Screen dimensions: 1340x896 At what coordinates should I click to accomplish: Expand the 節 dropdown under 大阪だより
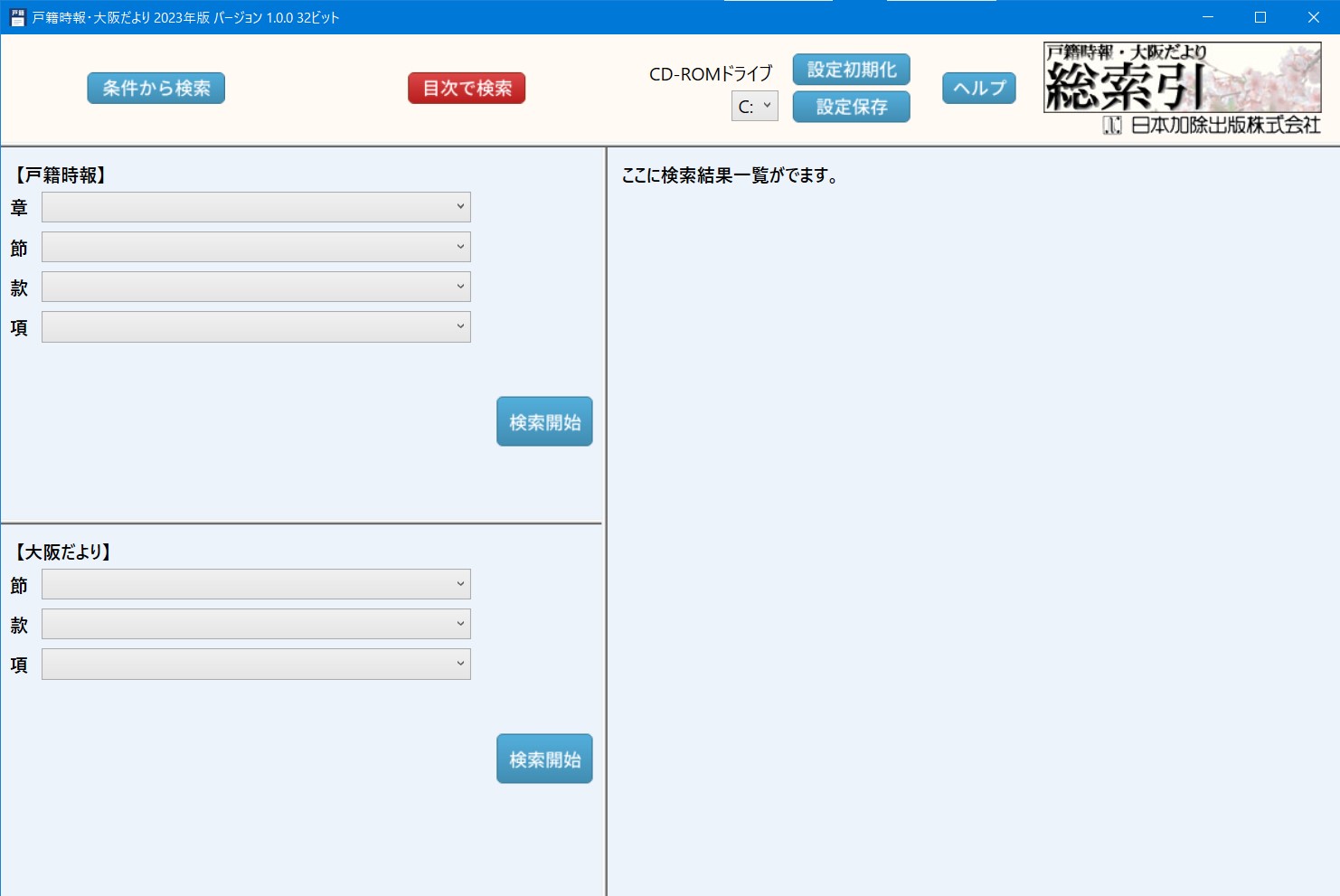(256, 584)
